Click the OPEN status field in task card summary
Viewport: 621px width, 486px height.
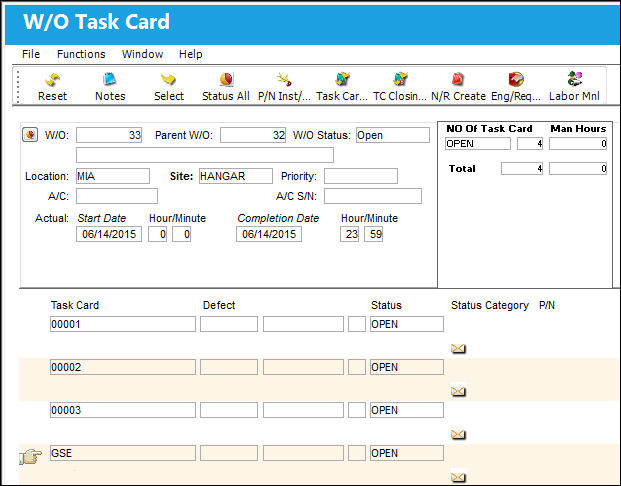tap(478, 144)
